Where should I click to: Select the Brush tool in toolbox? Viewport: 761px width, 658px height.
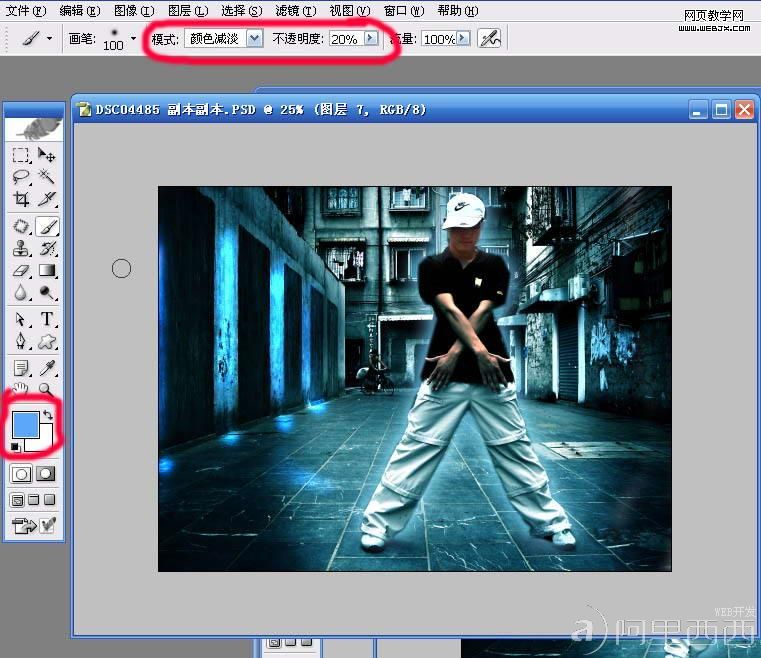[46, 226]
